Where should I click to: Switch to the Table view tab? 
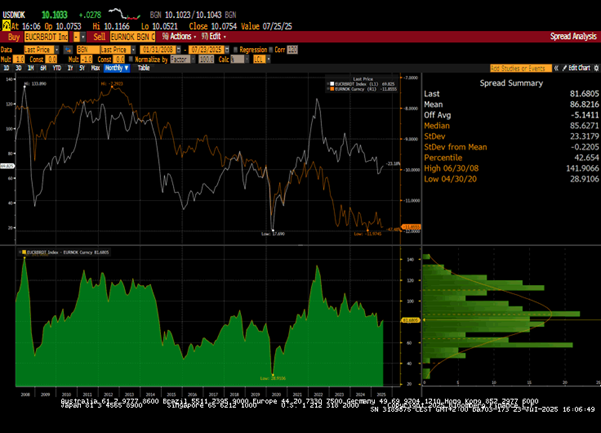point(143,68)
